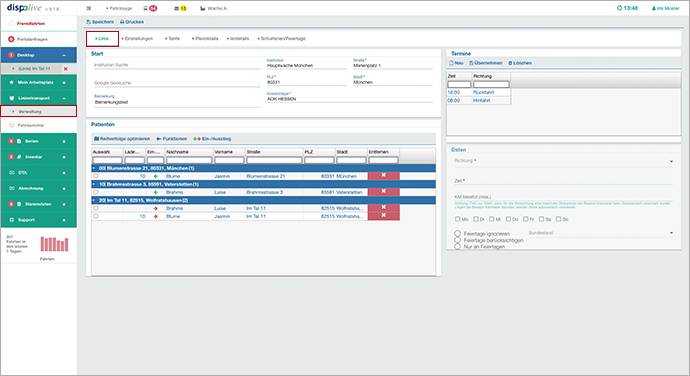Click Neu in the Termine panel
Viewport: 690px width, 376px height.
(x=456, y=63)
